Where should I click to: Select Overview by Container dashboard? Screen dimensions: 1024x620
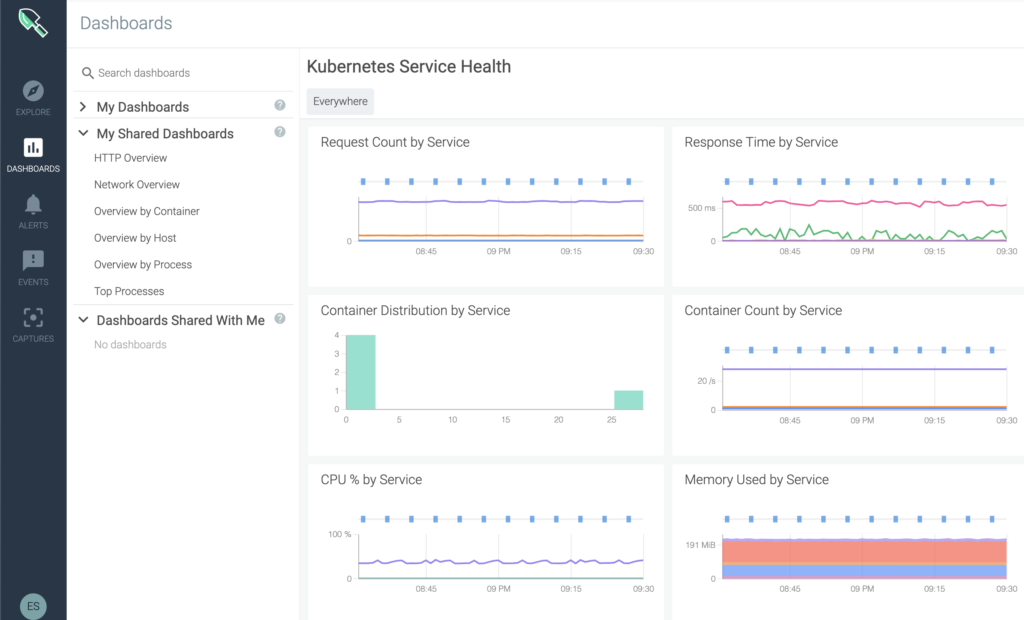[146, 211]
